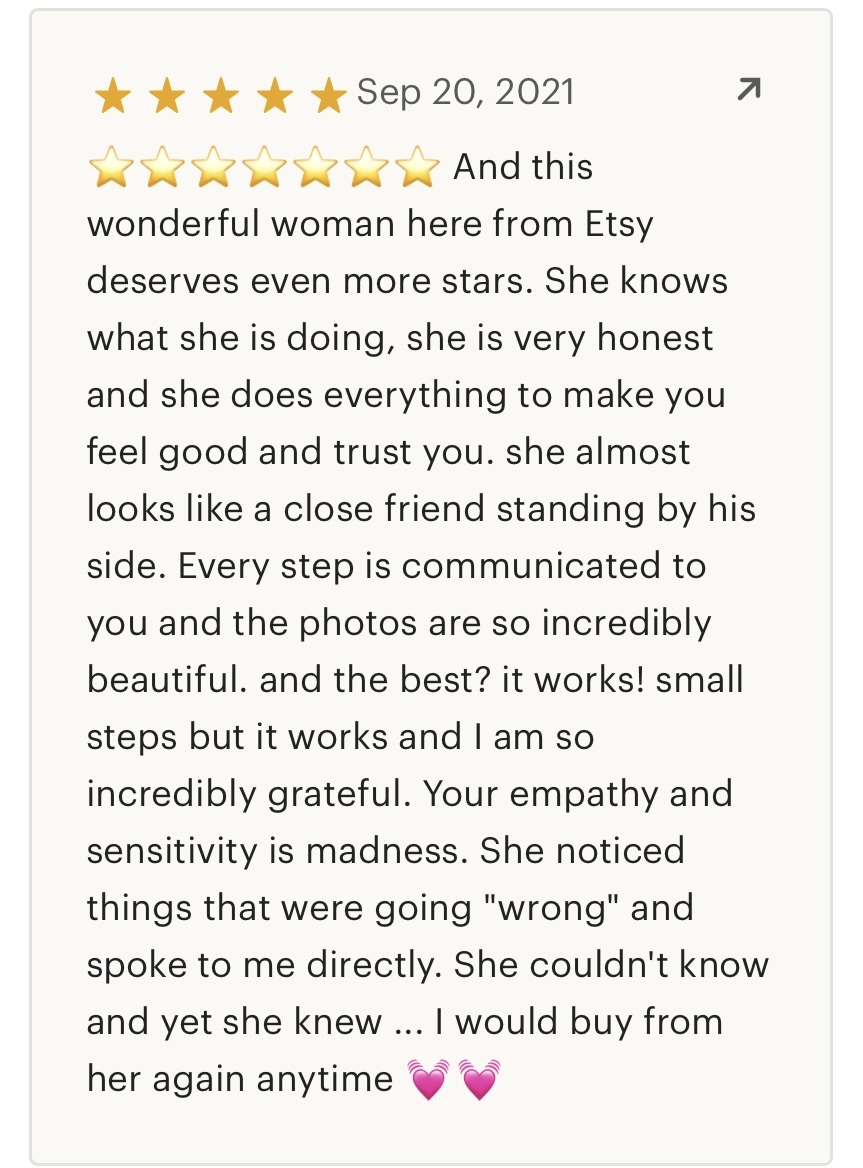This screenshot has height=1168, width=863.
Task: Click the phrase "it works!" in the review
Action: [573, 680]
